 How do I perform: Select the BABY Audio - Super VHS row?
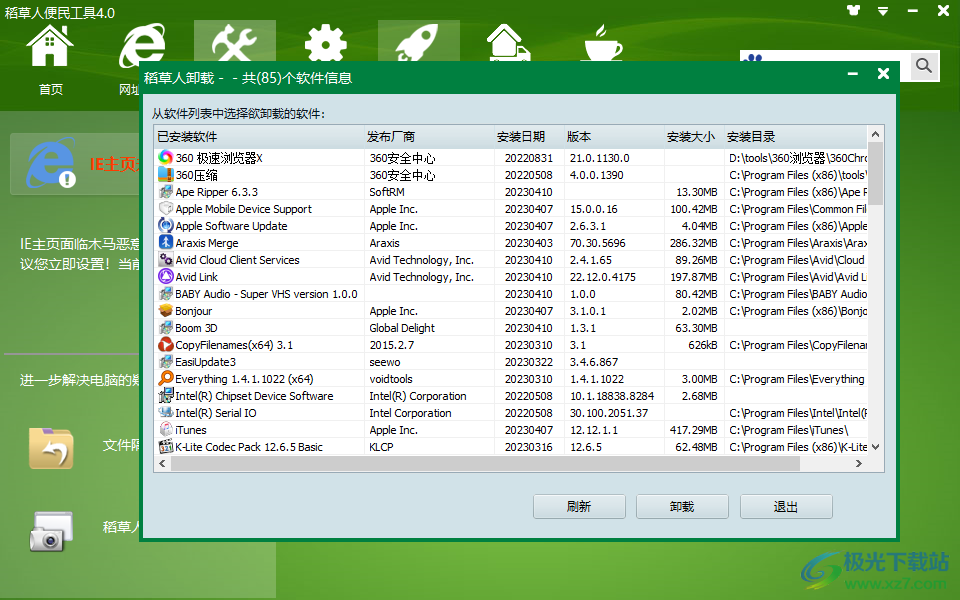tap(511, 294)
